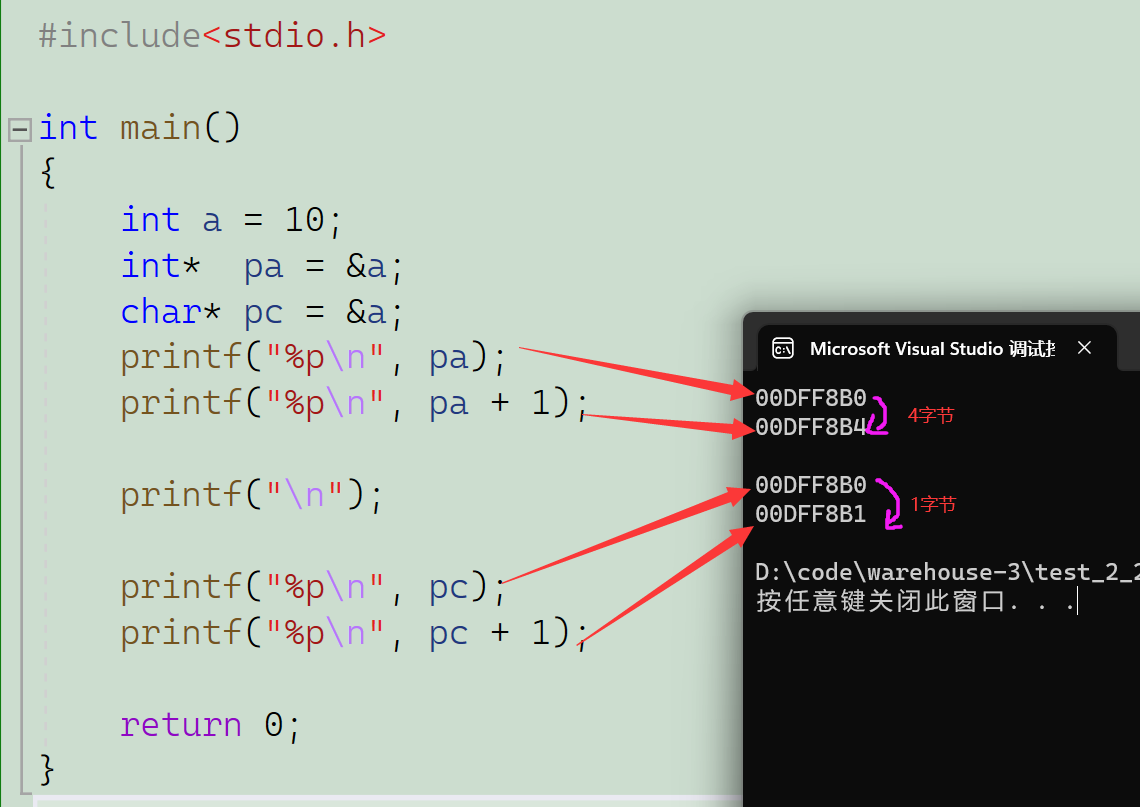Click the 'return 0;' statement

[209, 726]
